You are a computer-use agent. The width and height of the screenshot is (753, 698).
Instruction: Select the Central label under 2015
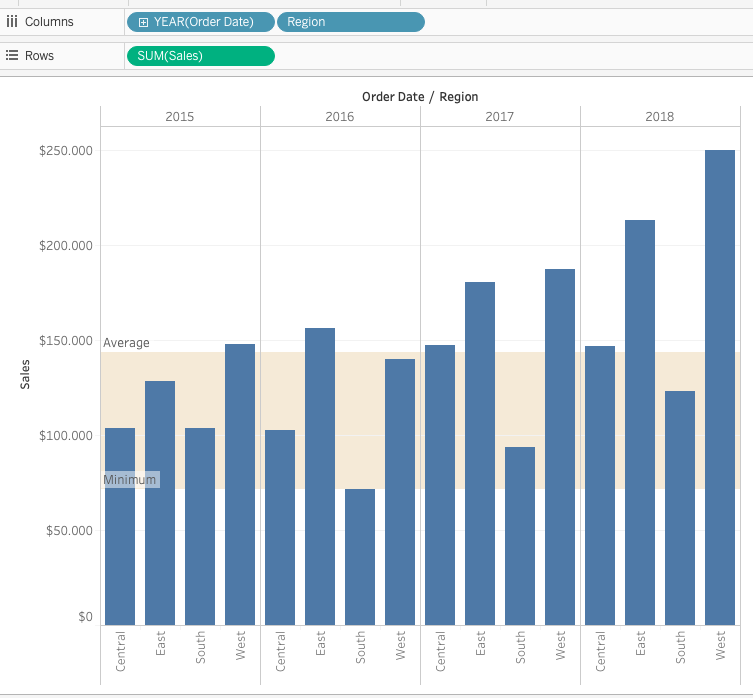(x=120, y=651)
